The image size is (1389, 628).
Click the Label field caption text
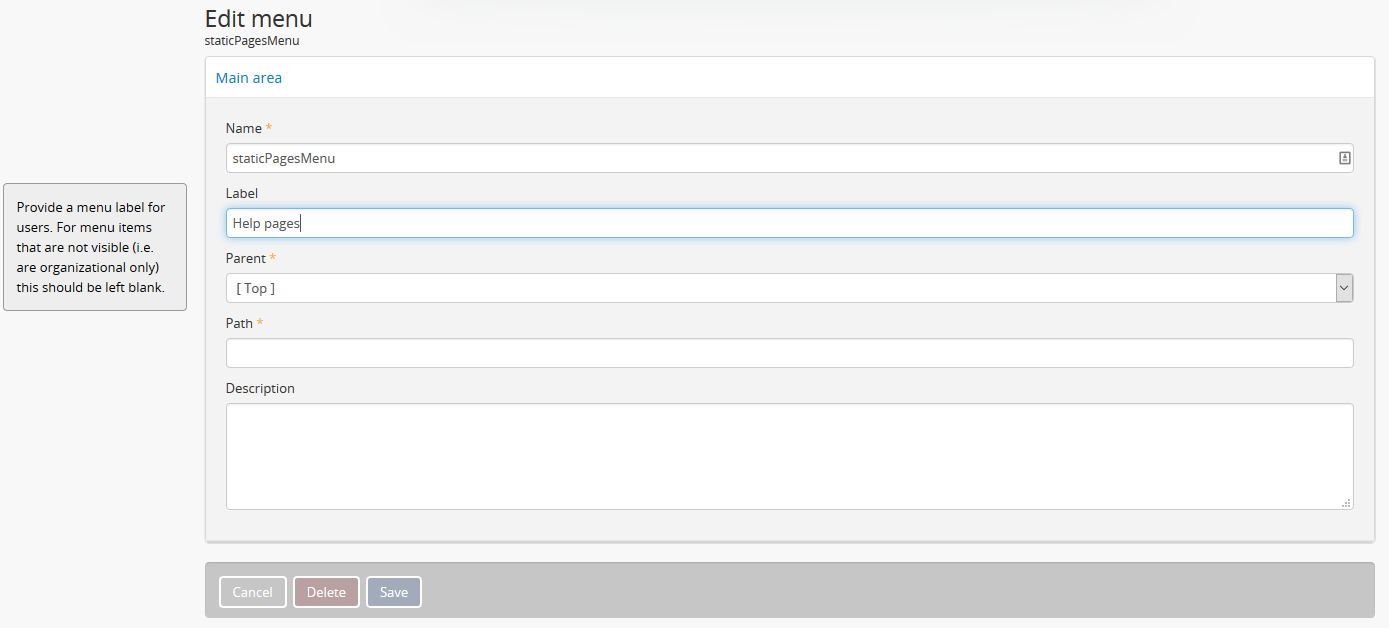pos(242,193)
